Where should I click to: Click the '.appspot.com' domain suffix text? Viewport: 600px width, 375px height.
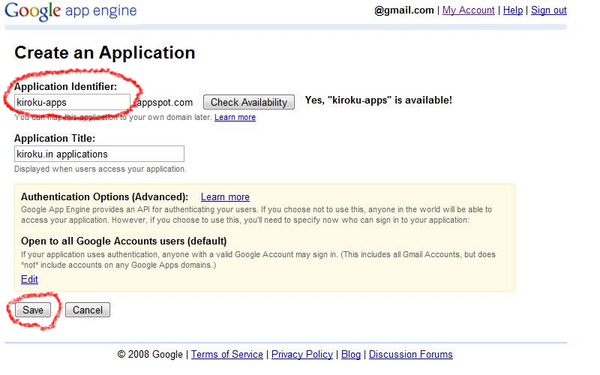[164, 103]
